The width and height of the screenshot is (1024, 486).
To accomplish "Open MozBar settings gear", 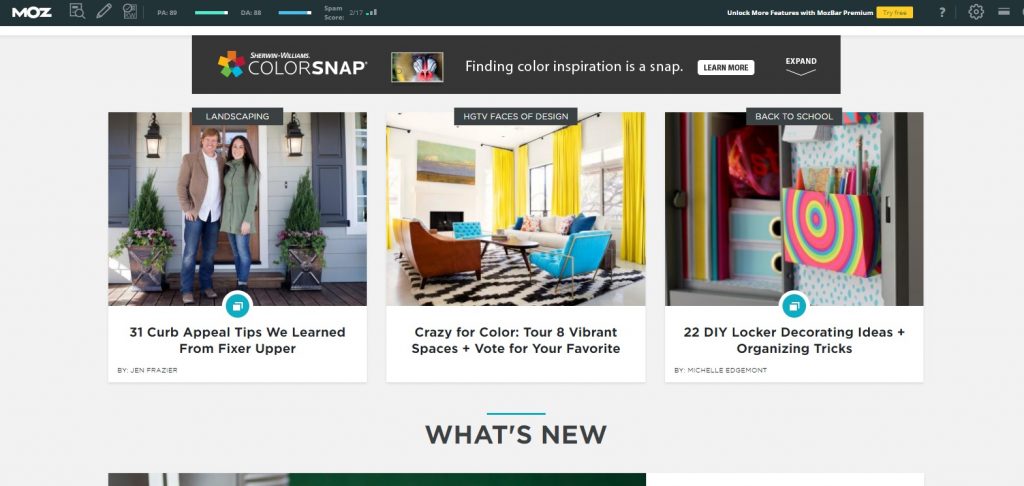I will click(976, 12).
